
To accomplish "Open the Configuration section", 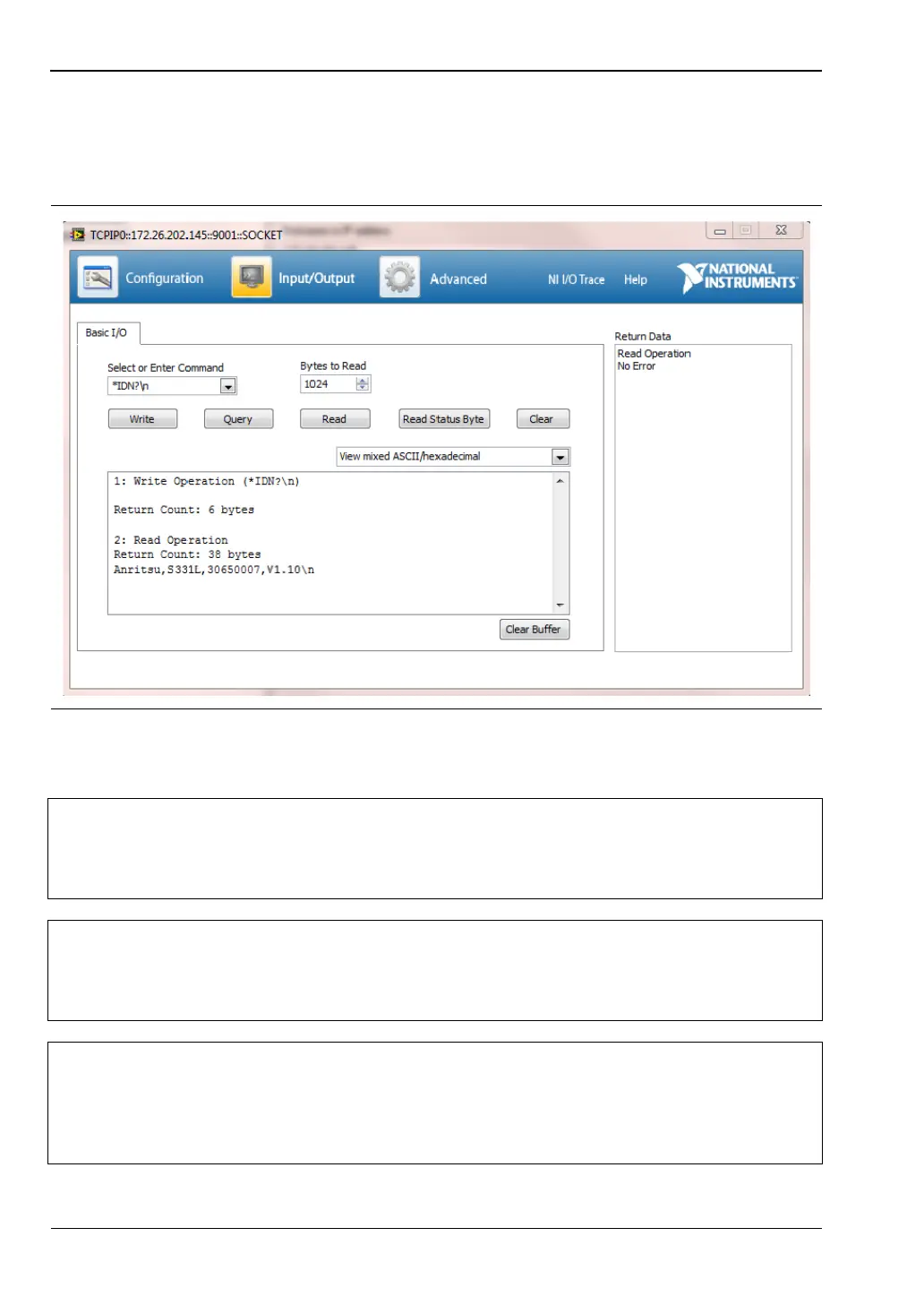I will coord(165,279).
